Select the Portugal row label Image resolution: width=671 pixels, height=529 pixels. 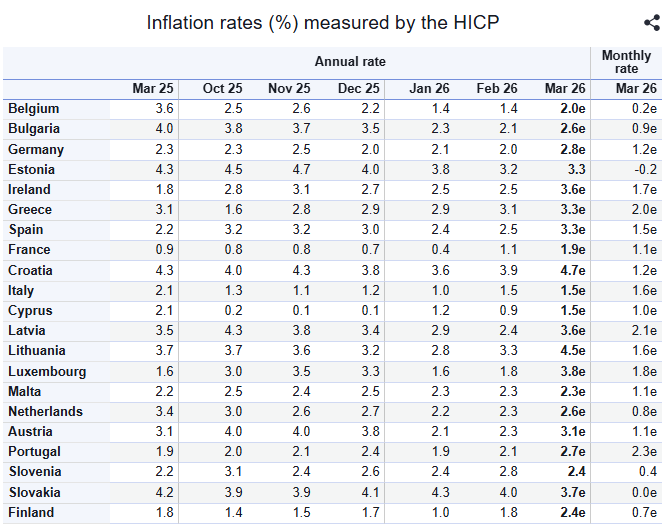coord(34,452)
